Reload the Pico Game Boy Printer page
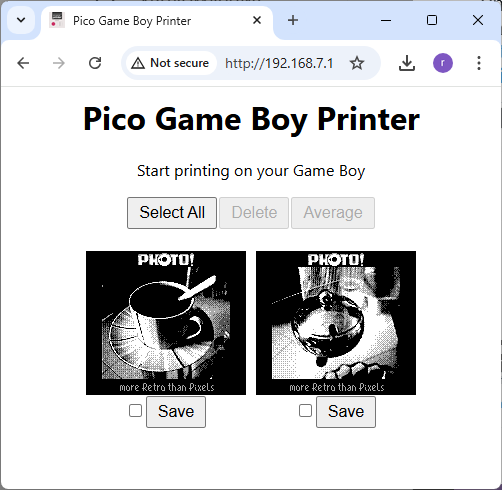Screen dimensions: 502x490 click(x=95, y=63)
